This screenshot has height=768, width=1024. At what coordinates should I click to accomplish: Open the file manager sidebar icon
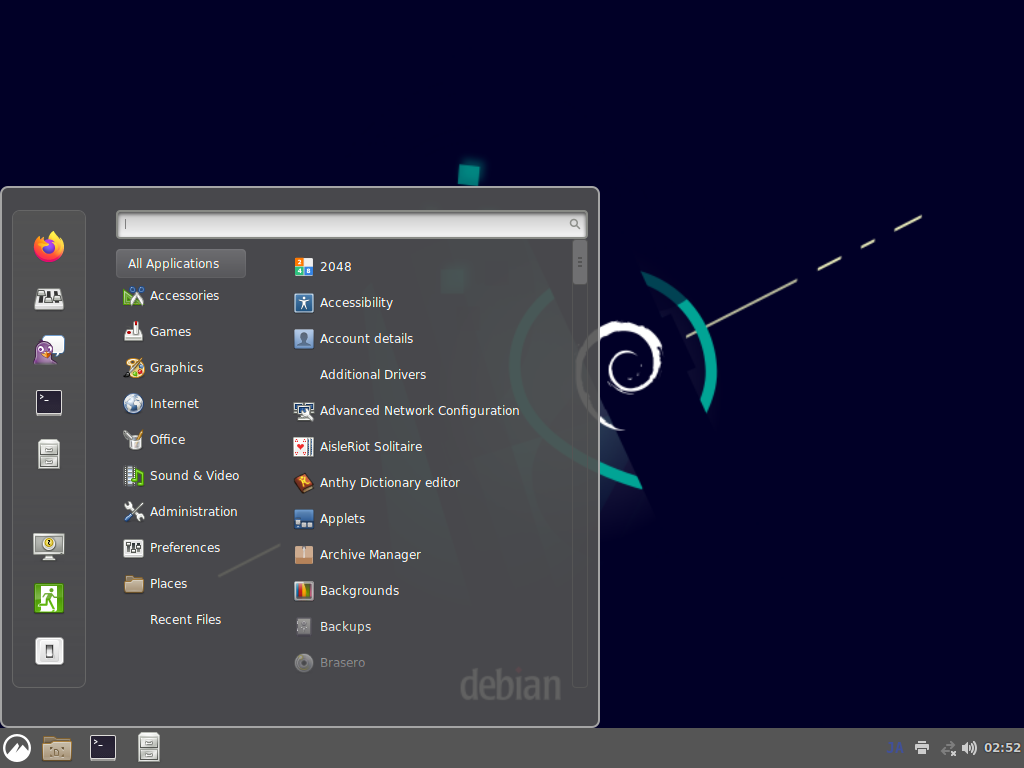pyautogui.click(x=48, y=454)
